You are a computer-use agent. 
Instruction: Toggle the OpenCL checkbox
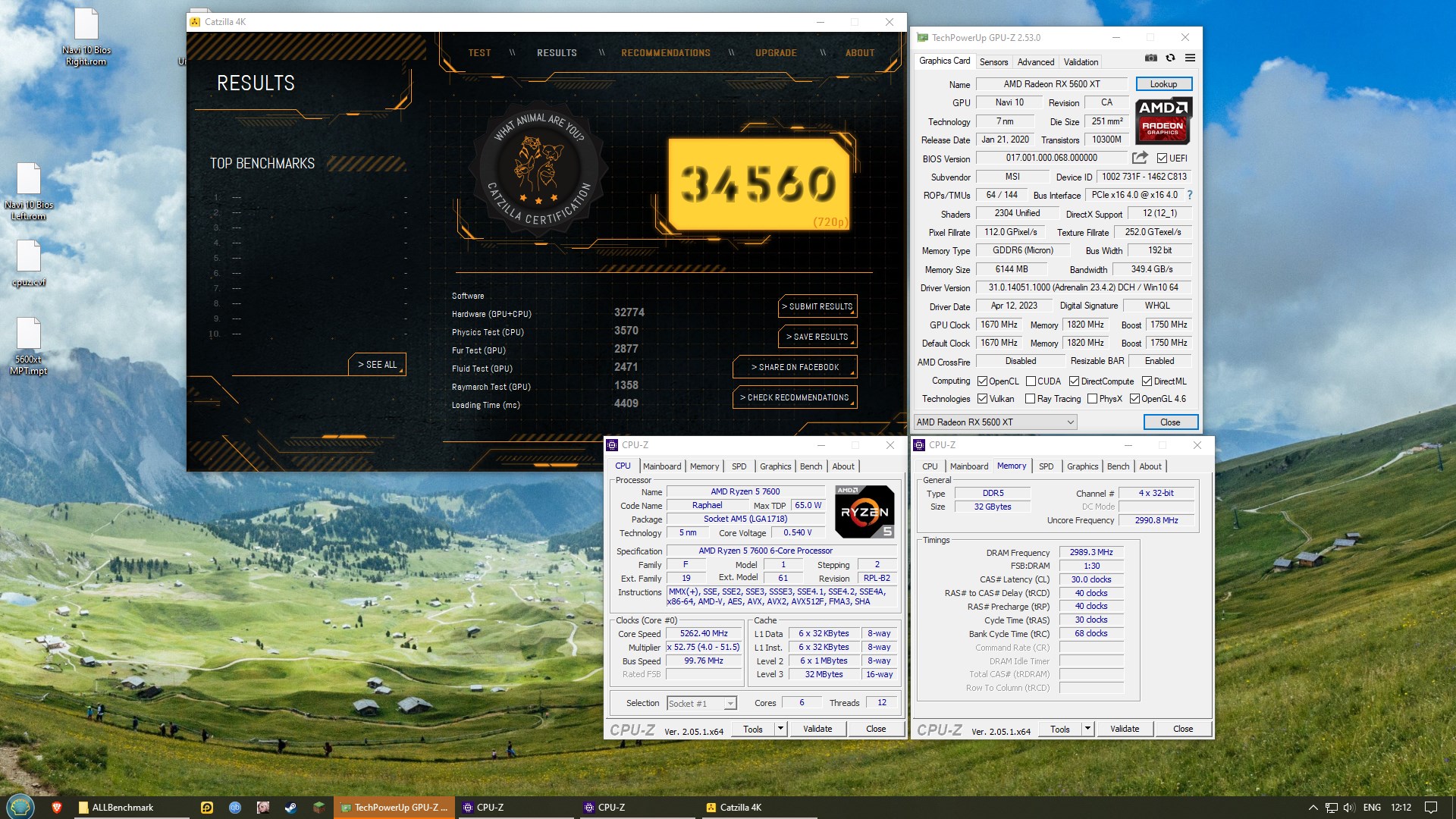(x=982, y=381)
